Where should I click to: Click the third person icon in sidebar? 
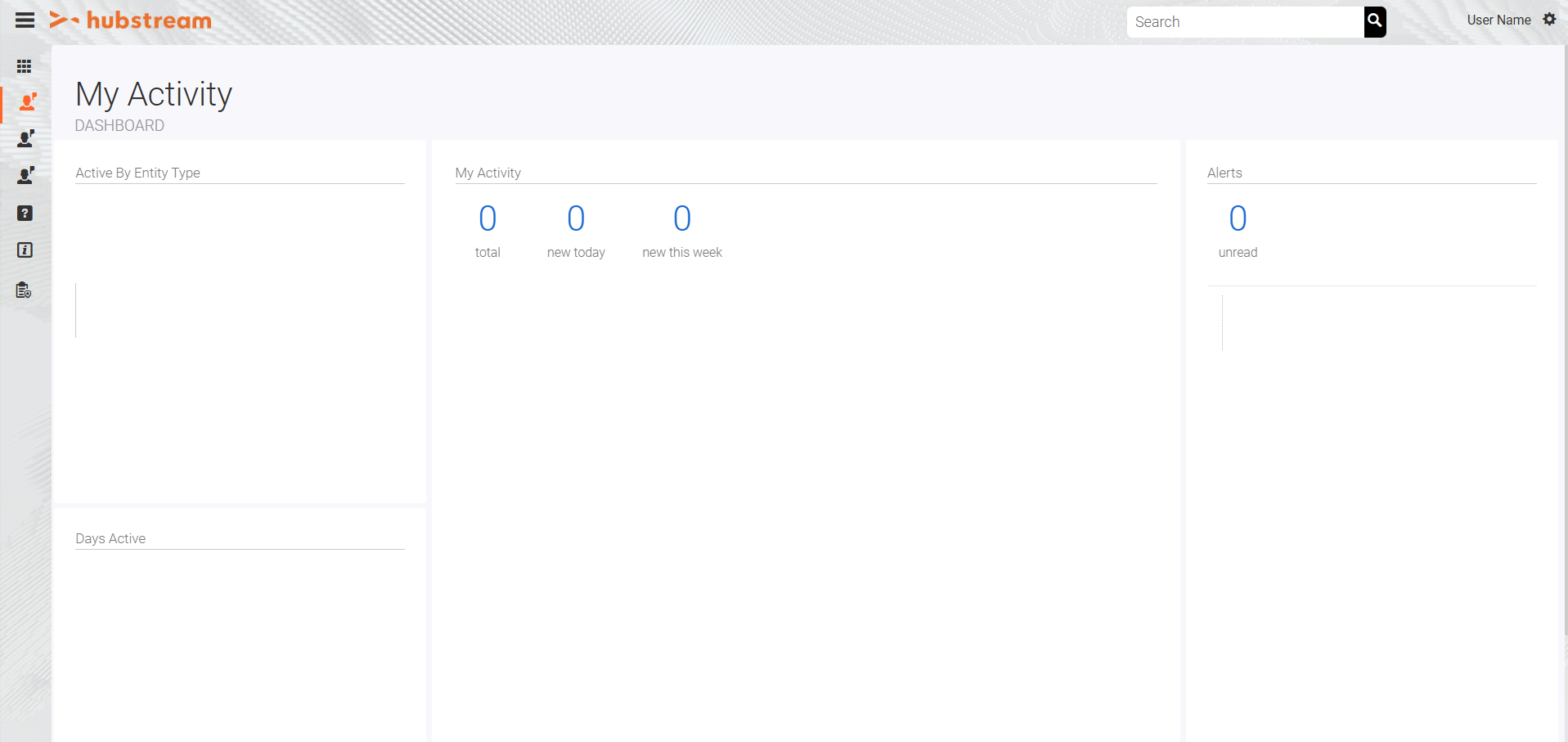coord(27,175)
